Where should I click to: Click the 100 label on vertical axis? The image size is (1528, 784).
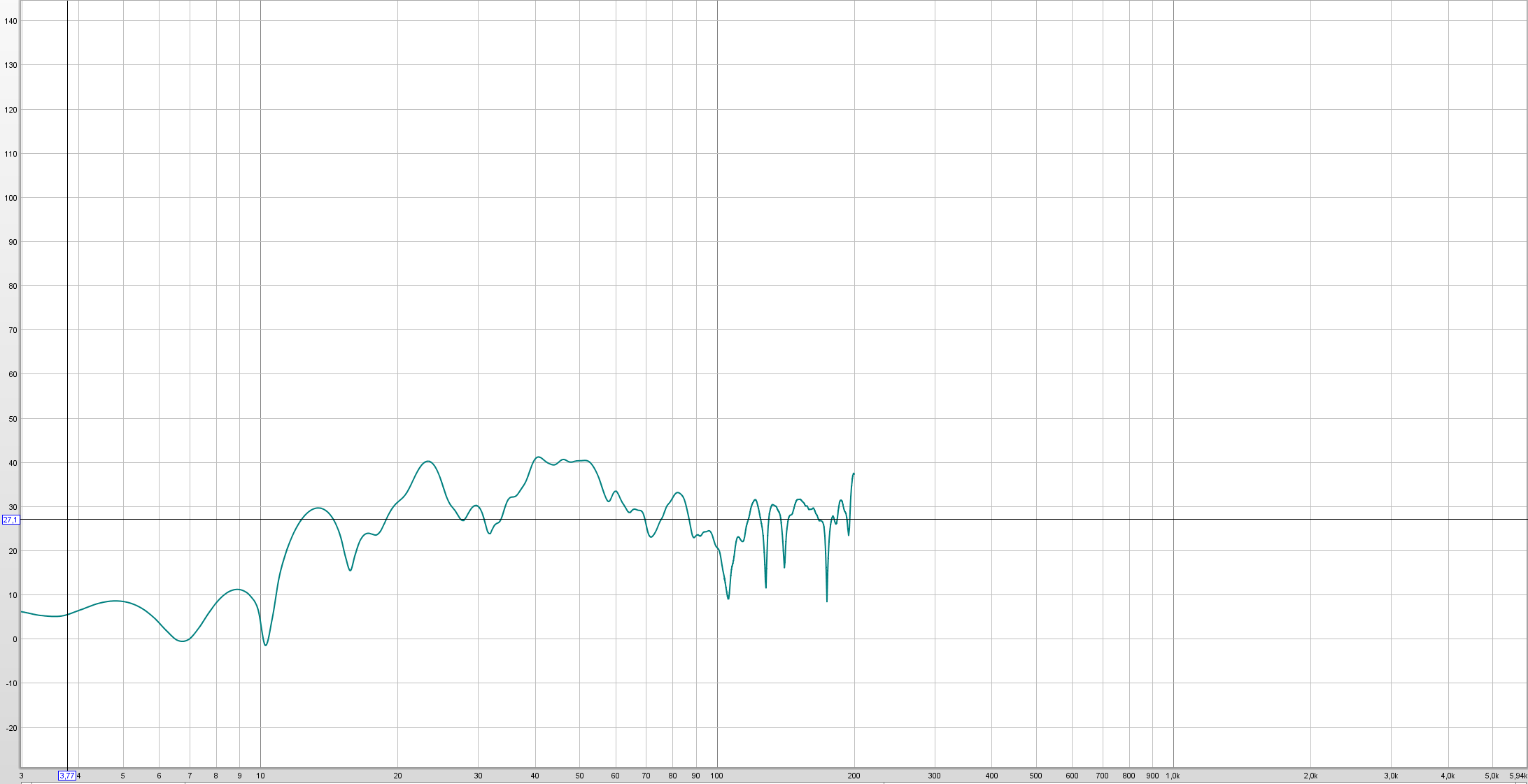point(10,198)
